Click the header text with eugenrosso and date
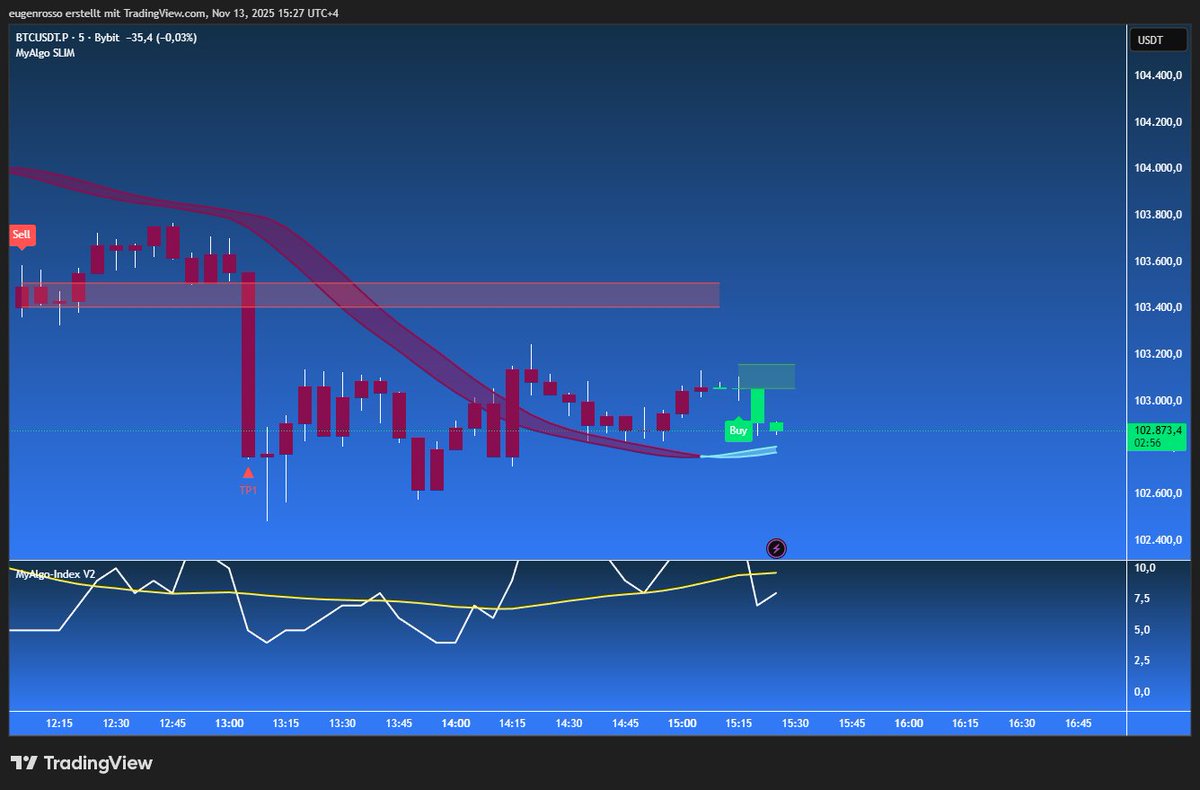The width and height of the screenshot is (1200, 790). click(x=174, y=13)
